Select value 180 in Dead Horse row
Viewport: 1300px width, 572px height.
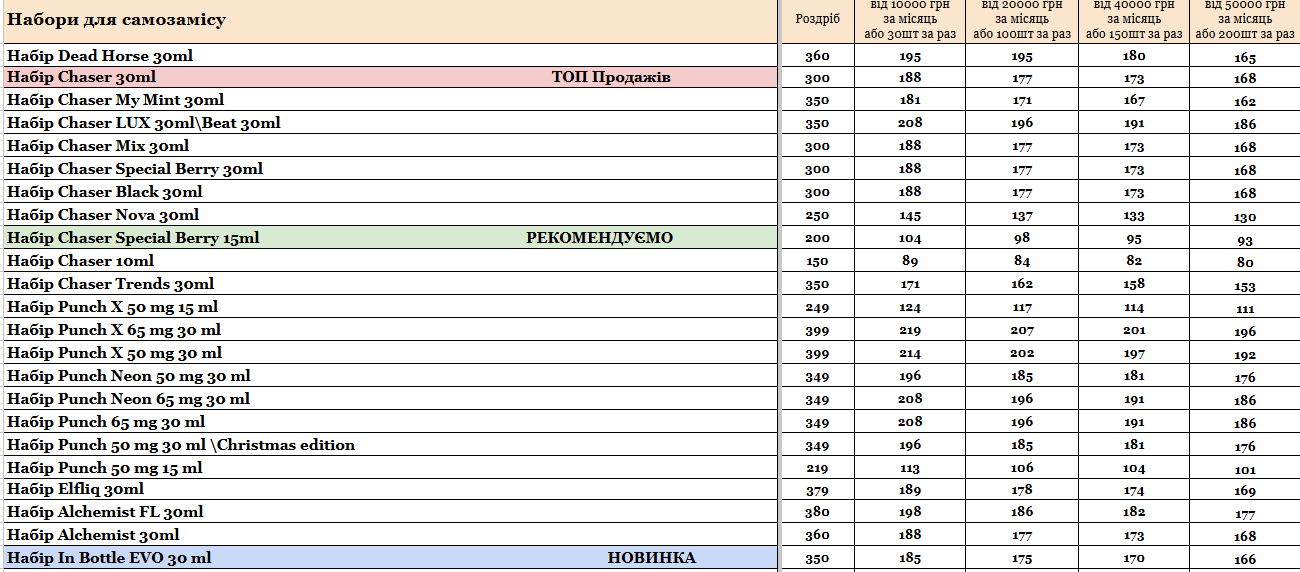tap(1134, 56)
